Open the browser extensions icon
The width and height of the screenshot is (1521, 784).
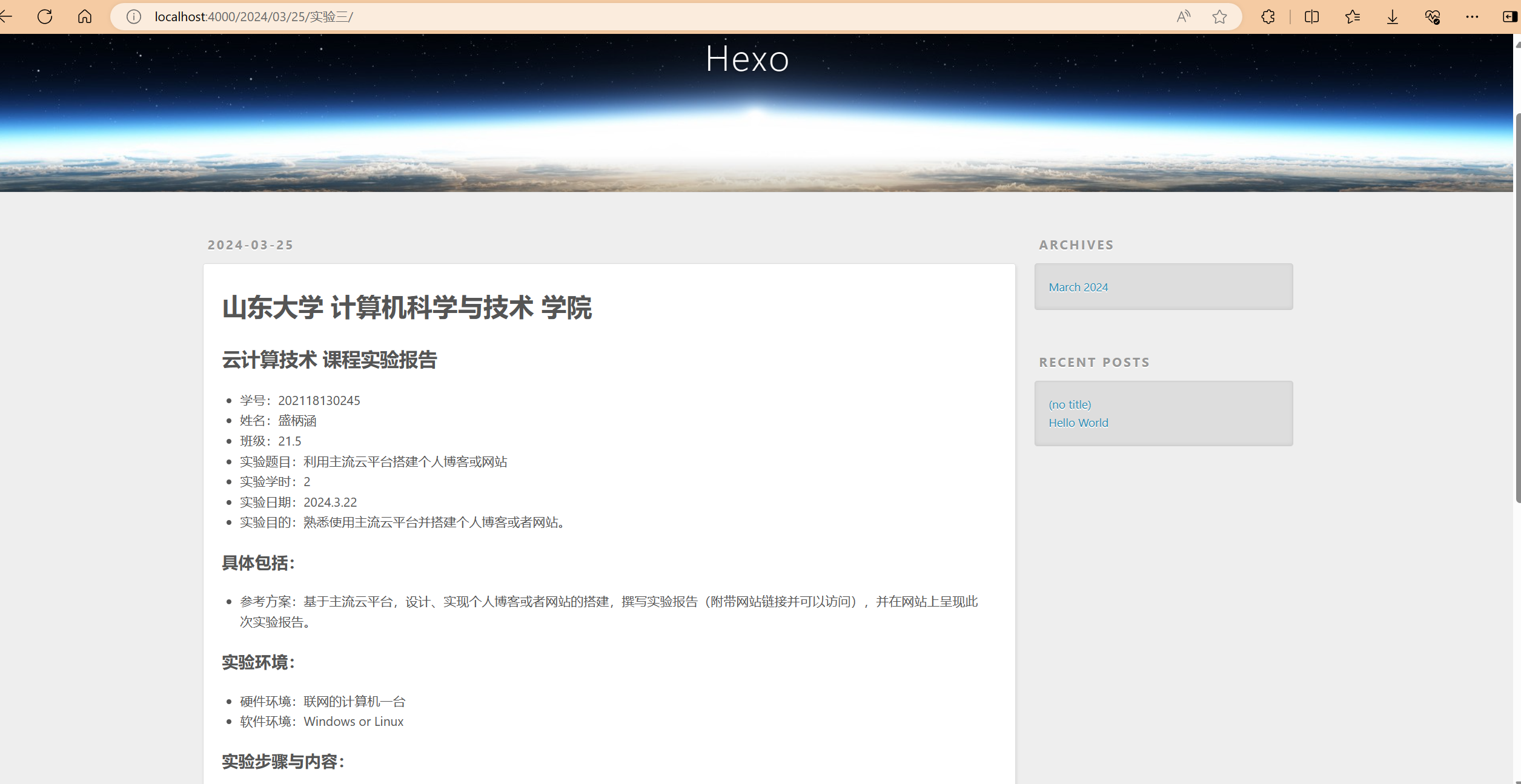[x=1268, y=16]
